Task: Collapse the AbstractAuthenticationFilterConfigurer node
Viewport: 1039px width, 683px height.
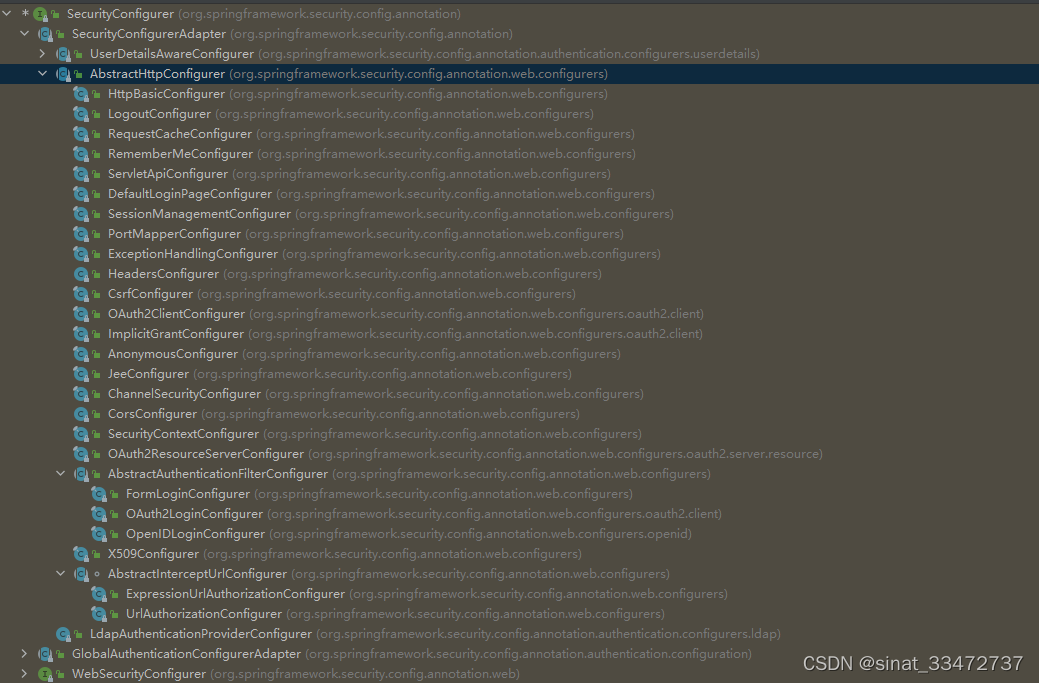Action: [60, 473]
